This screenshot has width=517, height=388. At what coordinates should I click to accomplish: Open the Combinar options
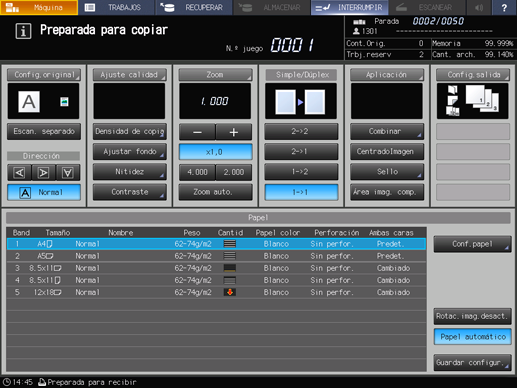(x=387, y=131)
